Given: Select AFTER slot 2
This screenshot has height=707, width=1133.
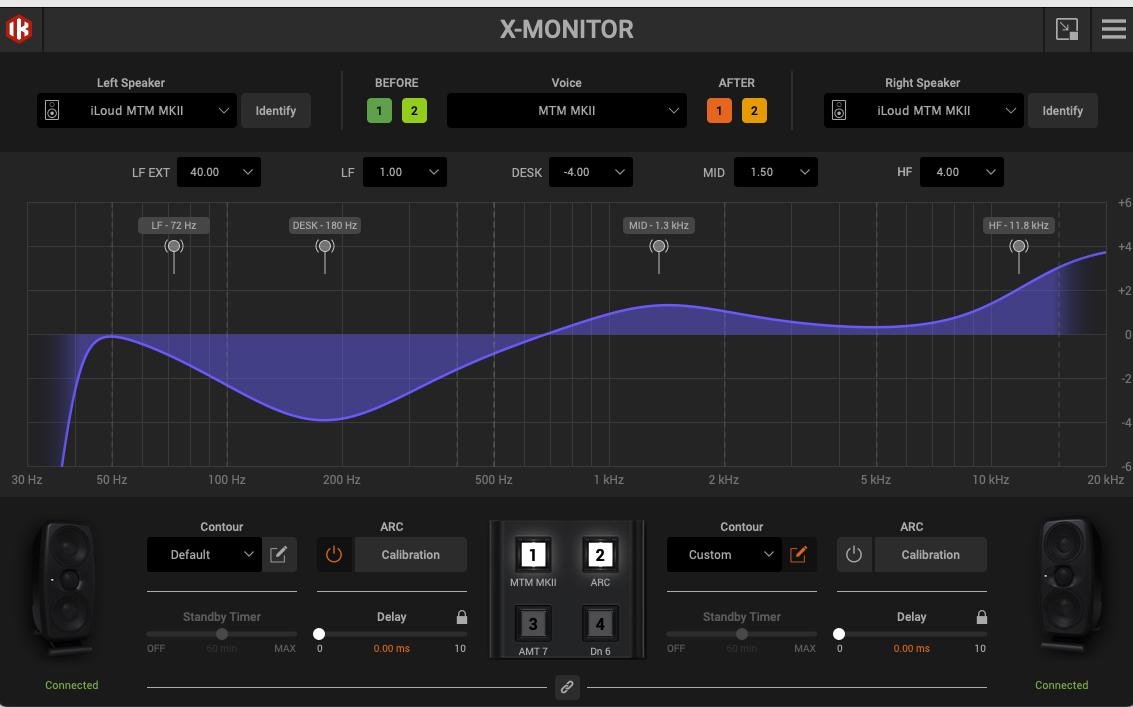Looking at the screenshot, I should (x=754, y=111).
